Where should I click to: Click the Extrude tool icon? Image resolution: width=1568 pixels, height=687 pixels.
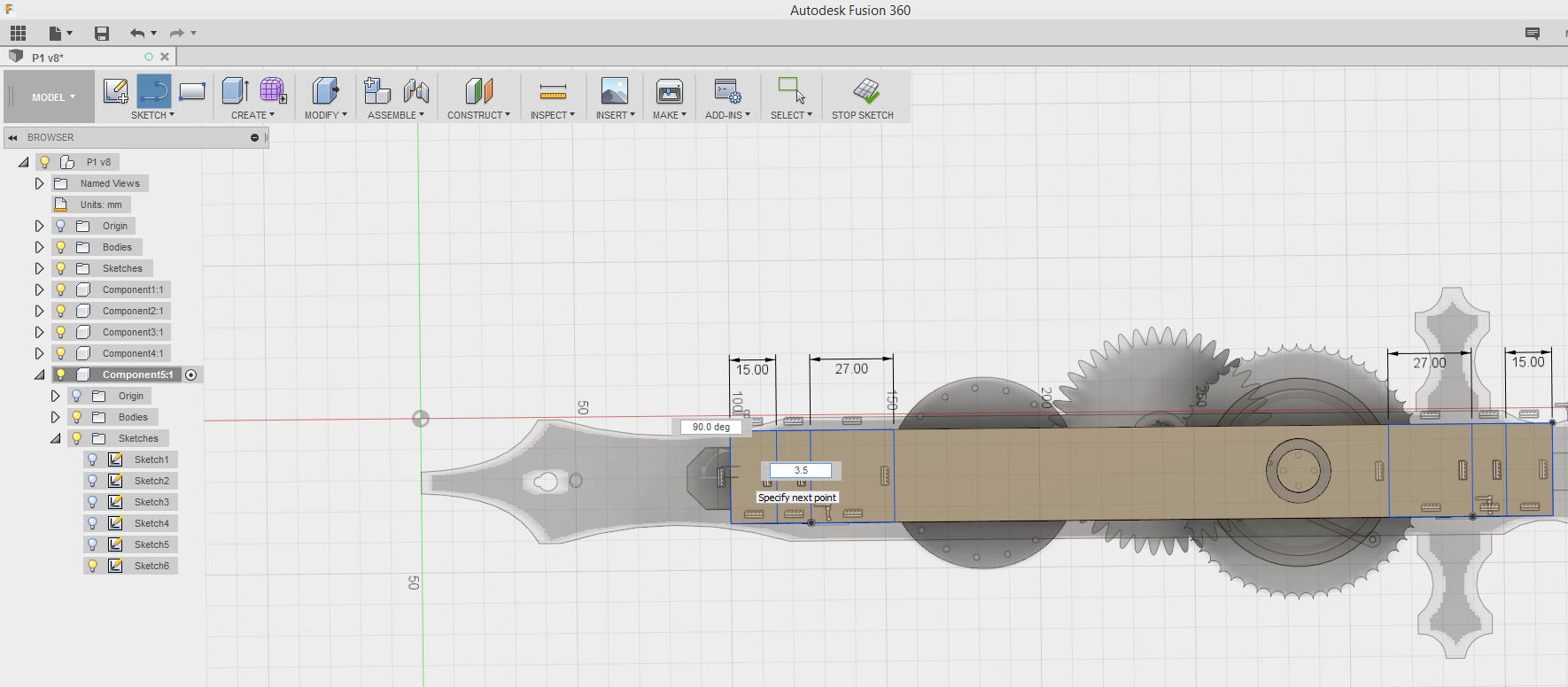coord(235,91)
